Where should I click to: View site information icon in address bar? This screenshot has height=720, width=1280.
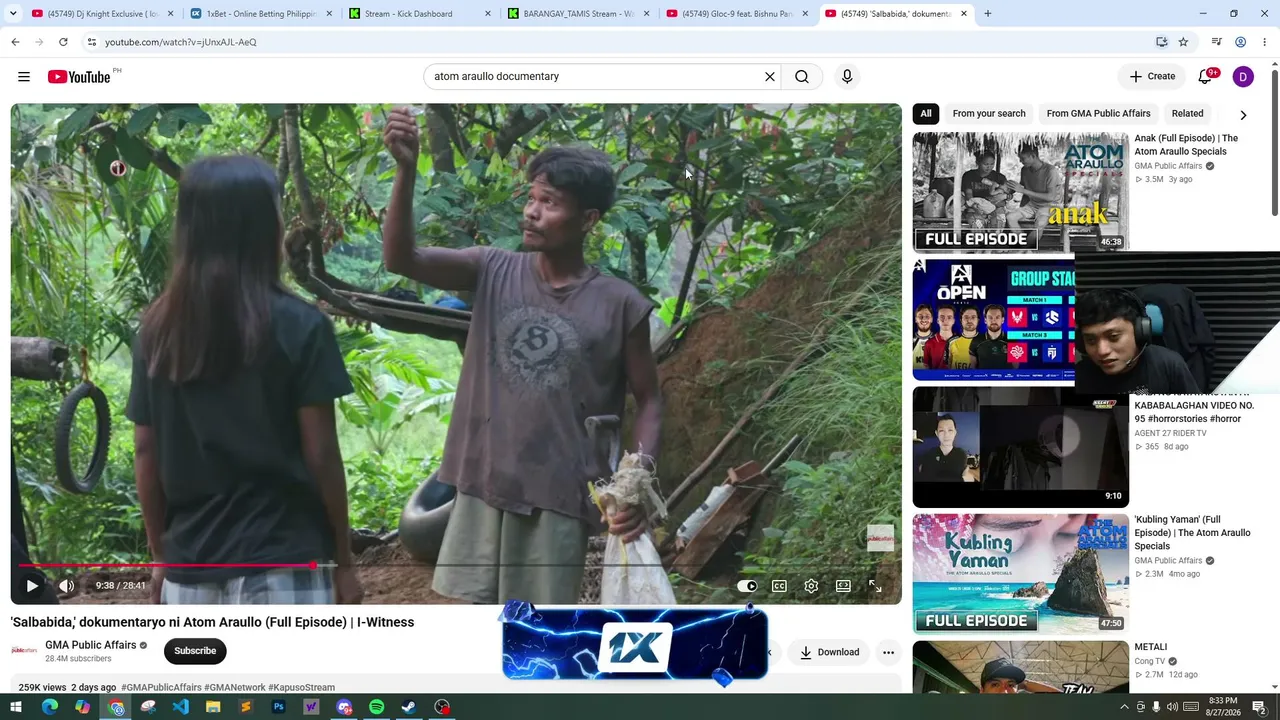pos(92,42)
